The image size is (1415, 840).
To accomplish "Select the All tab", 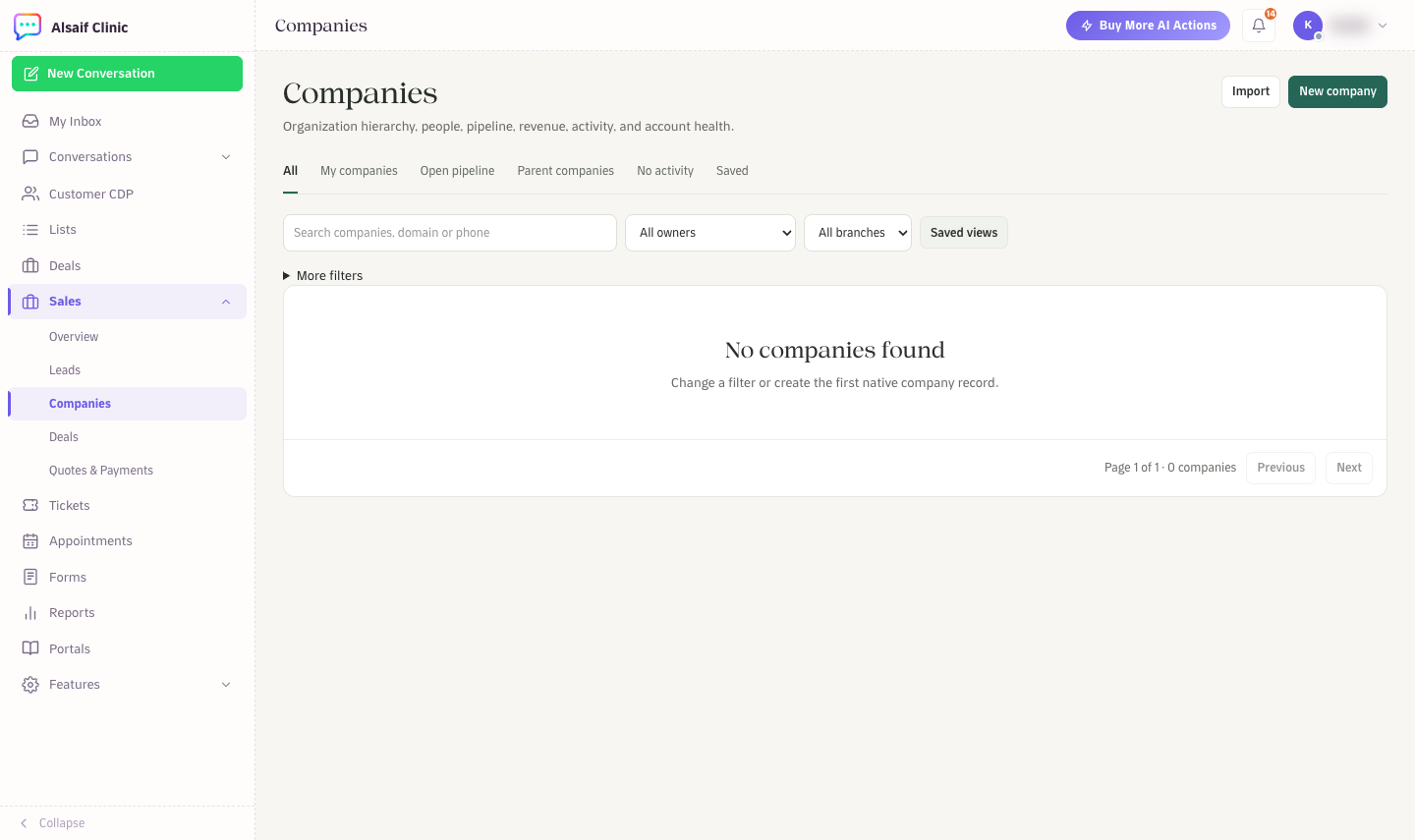I will pos(291,171).
